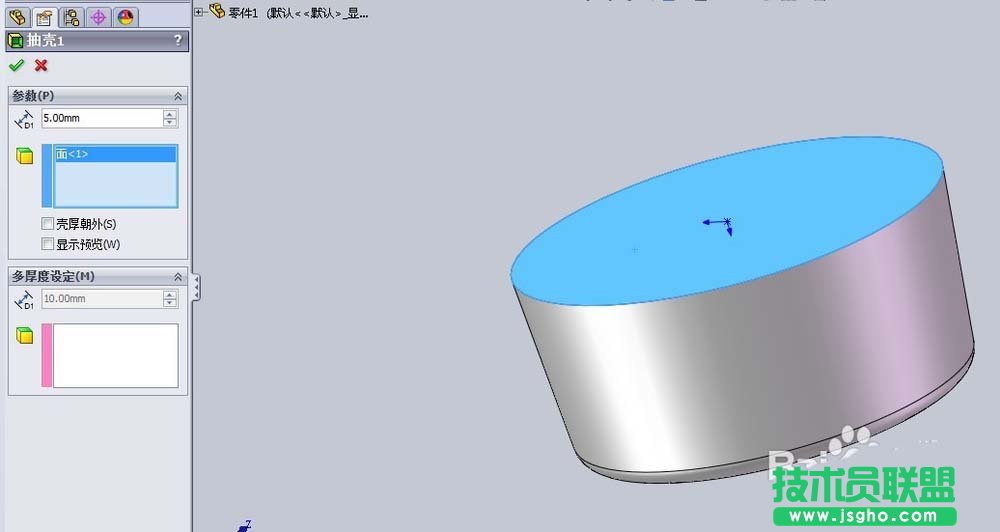Click the D1 icon in 多厚度设定
Viewport: 1000px width, 532px height.
pyautogui.click(x=24, y=300)
